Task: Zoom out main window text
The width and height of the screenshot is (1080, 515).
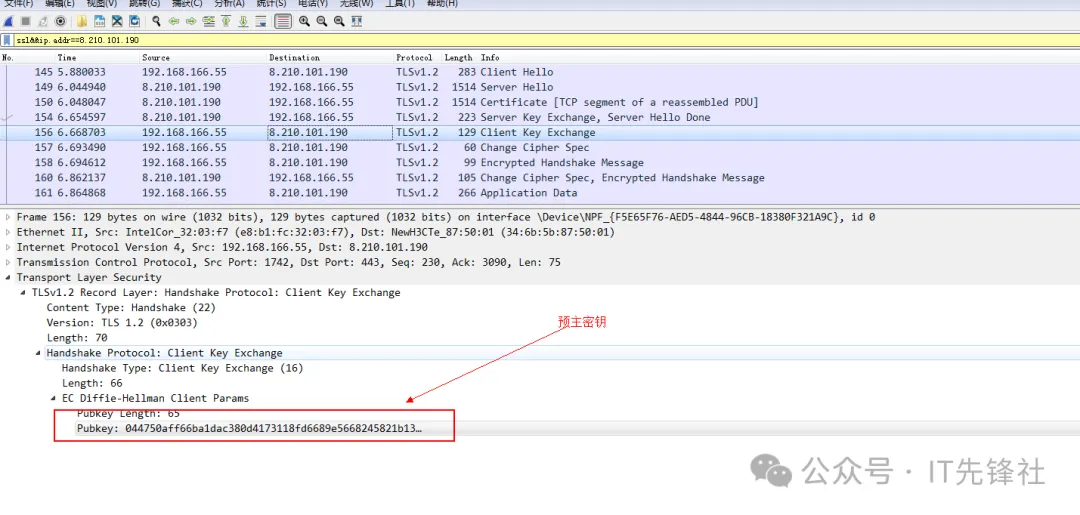Action: coord(322,21)
